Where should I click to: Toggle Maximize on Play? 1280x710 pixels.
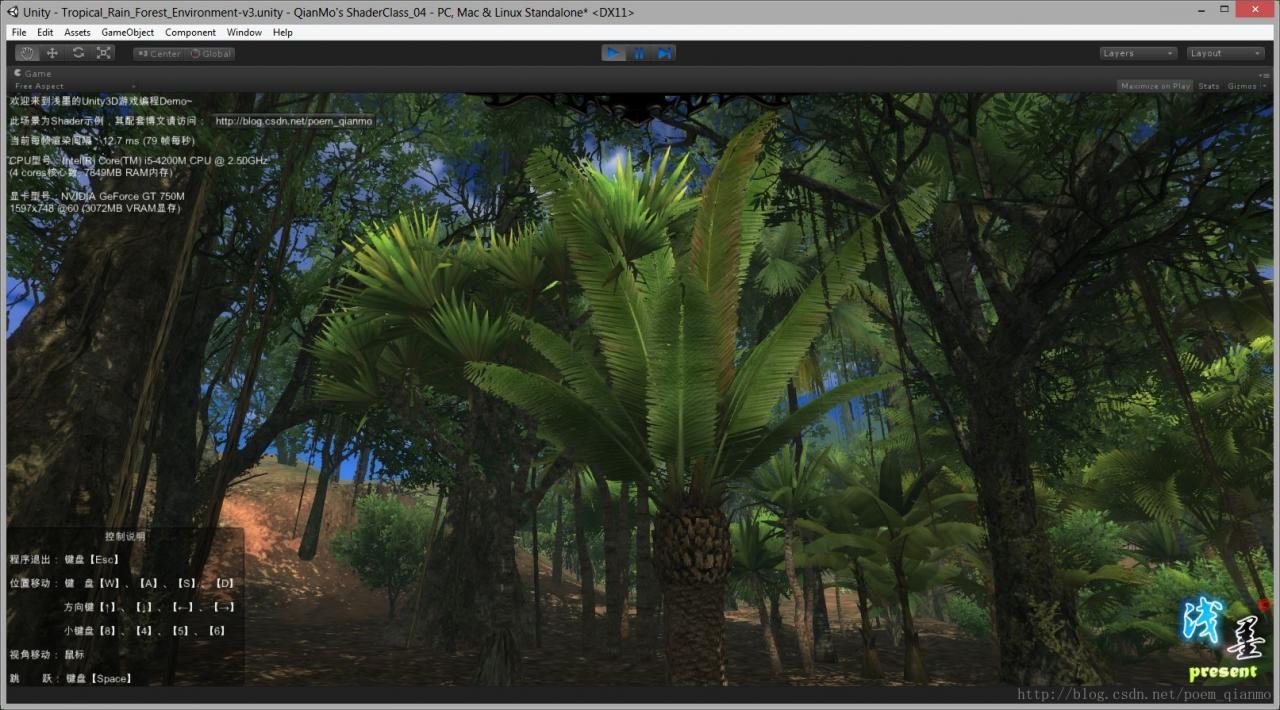pos(1155,86)
